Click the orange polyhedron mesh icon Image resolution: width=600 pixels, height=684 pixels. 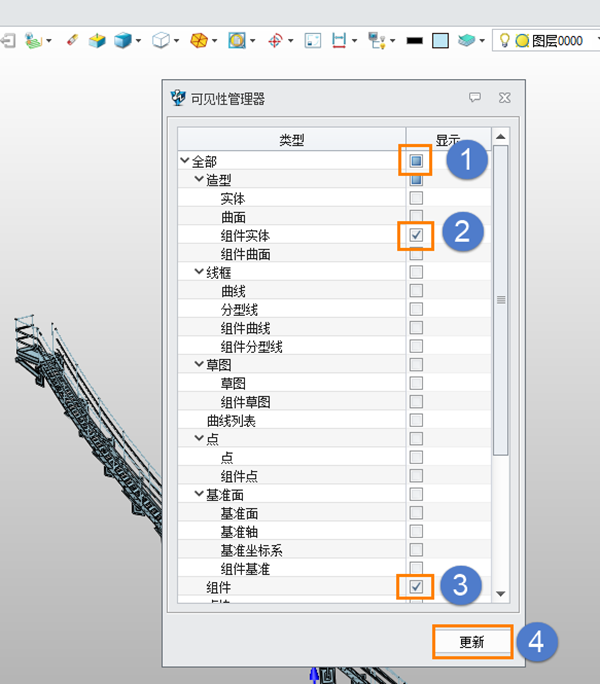199,41
